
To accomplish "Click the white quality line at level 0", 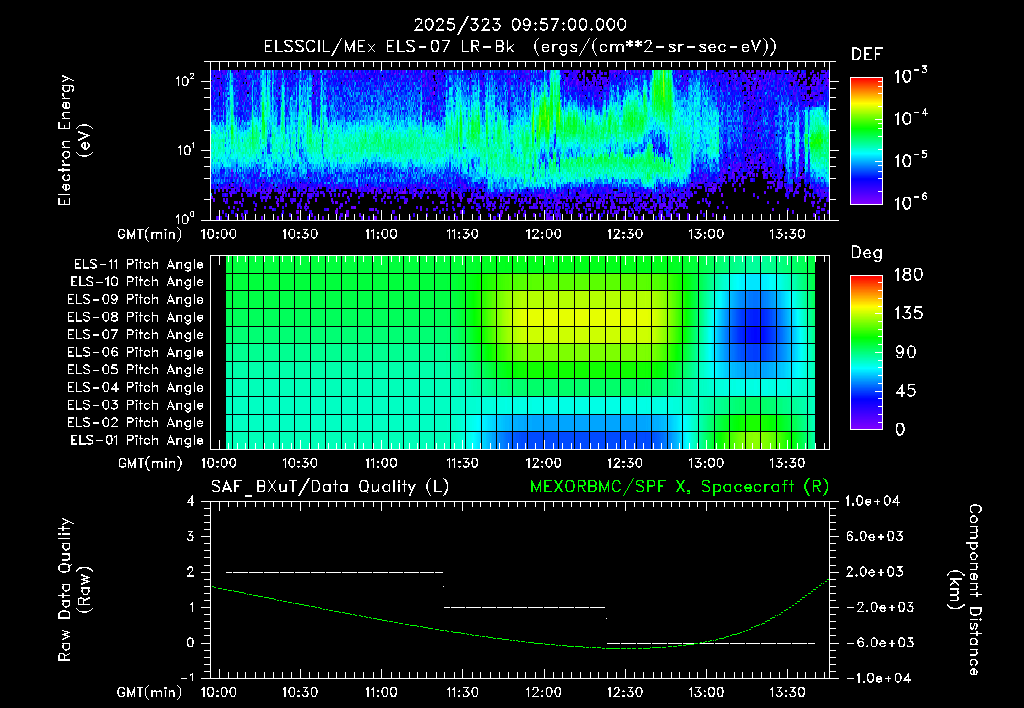I will (x=711, y=643).
